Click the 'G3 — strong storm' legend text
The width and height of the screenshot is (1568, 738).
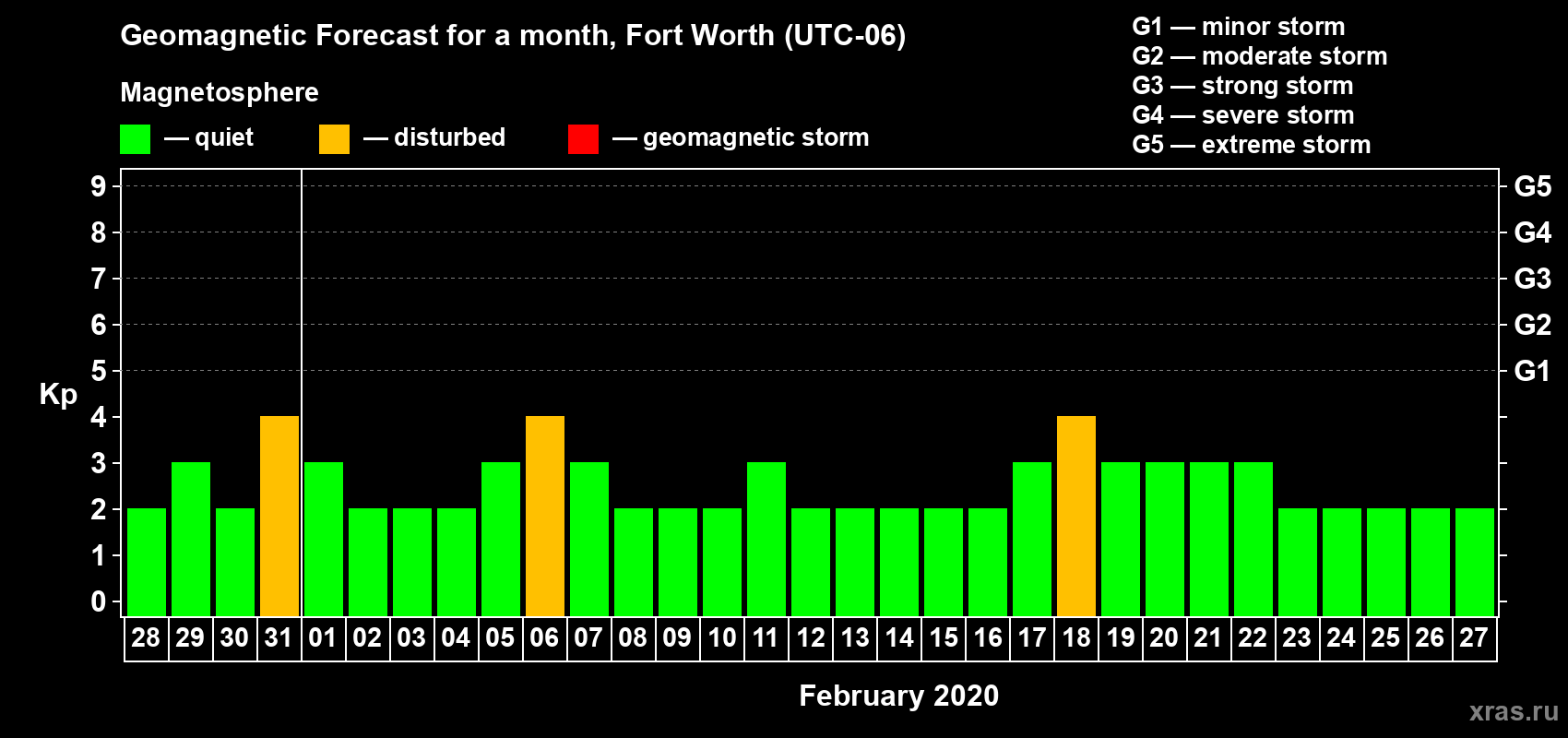1242,86
